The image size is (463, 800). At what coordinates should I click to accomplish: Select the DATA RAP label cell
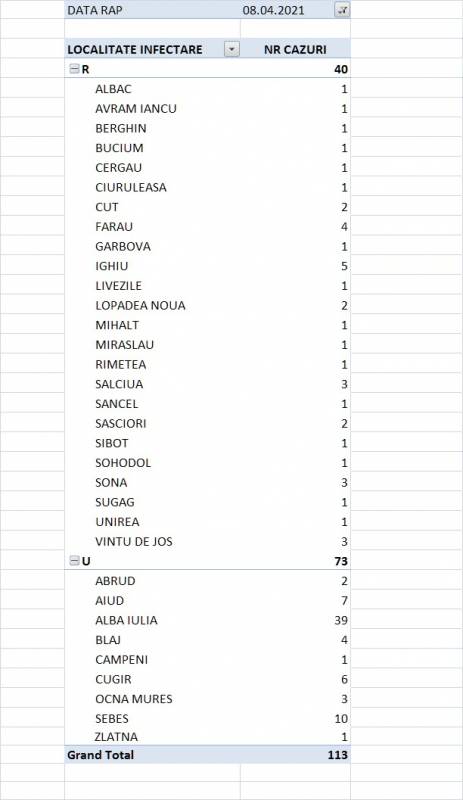(x=94, y=10)
